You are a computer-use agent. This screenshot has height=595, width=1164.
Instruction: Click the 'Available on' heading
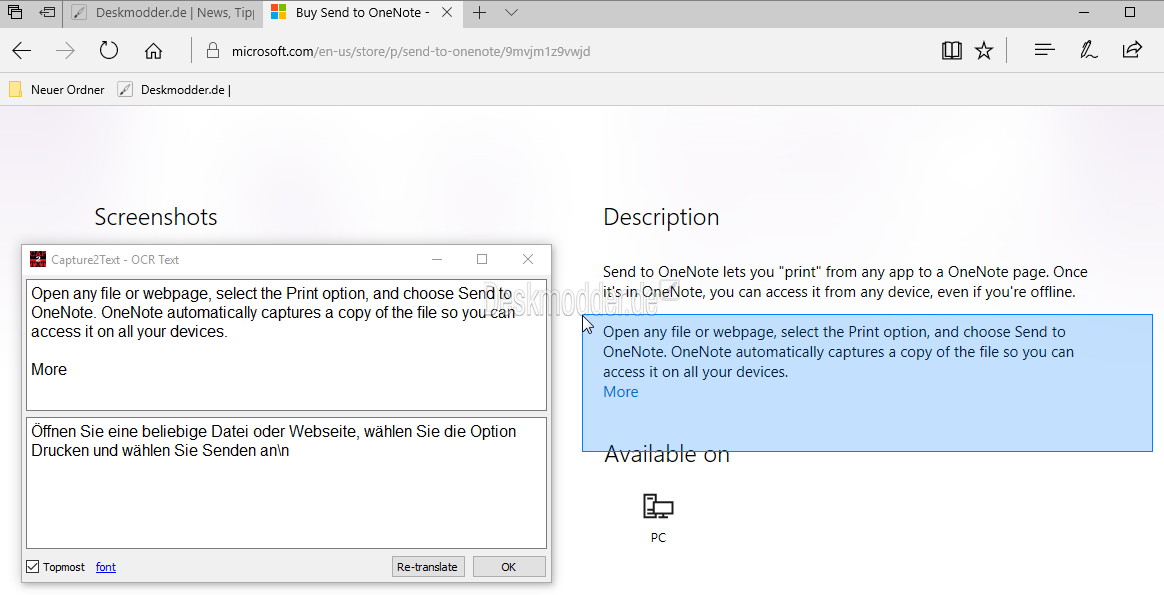(x=667, y=453)
